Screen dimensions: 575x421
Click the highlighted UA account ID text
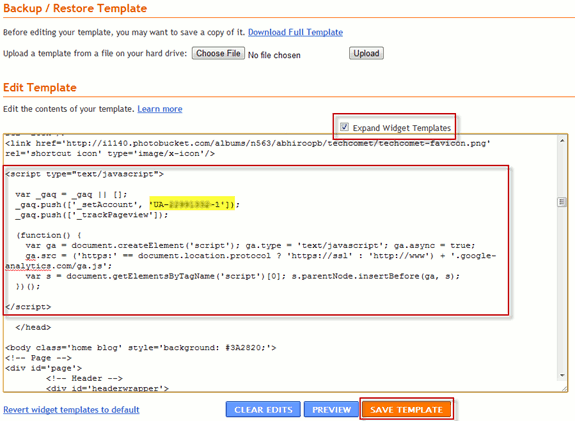tap(192, 205)
